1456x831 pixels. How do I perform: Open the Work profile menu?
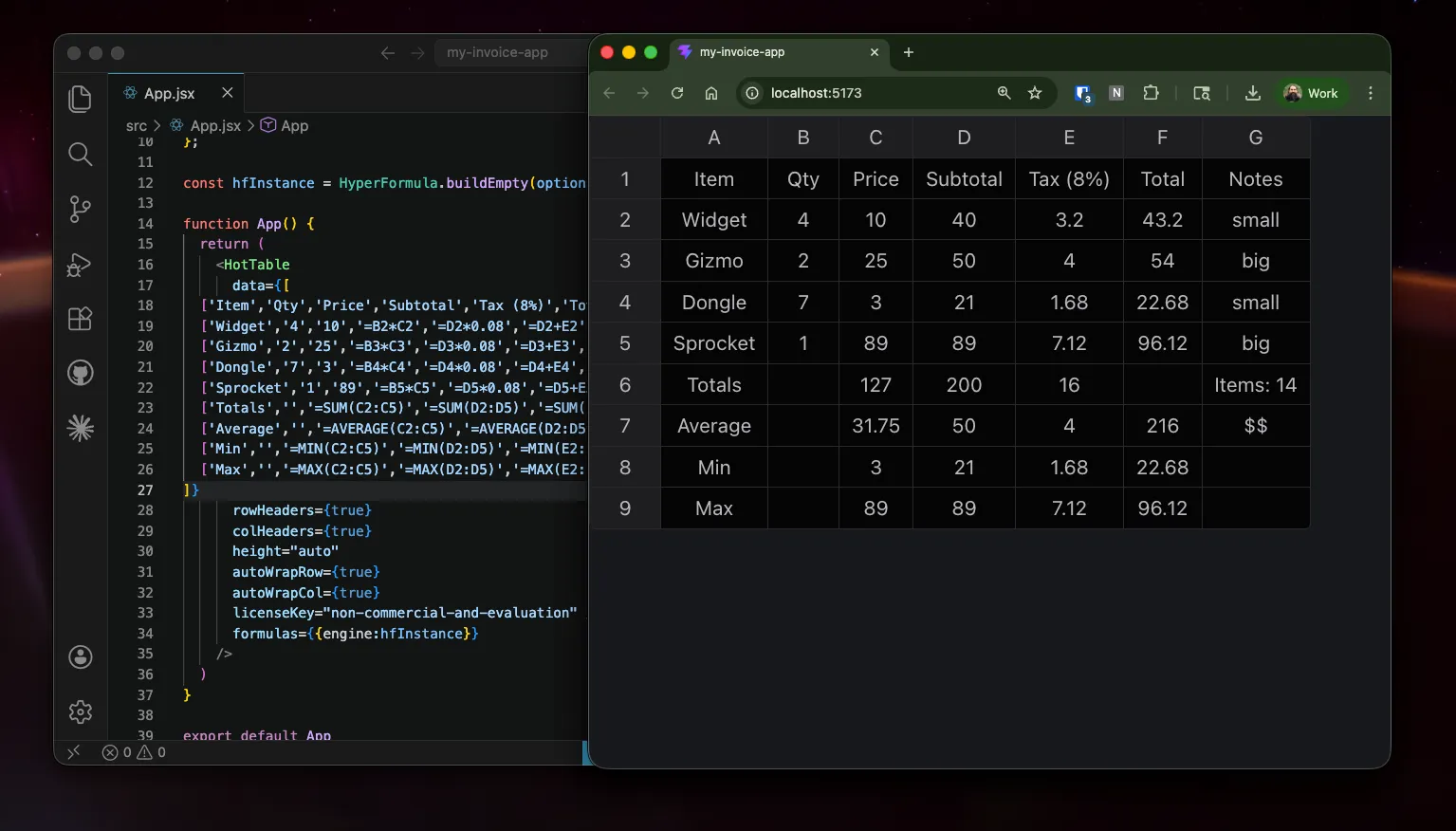point(1311,93)
